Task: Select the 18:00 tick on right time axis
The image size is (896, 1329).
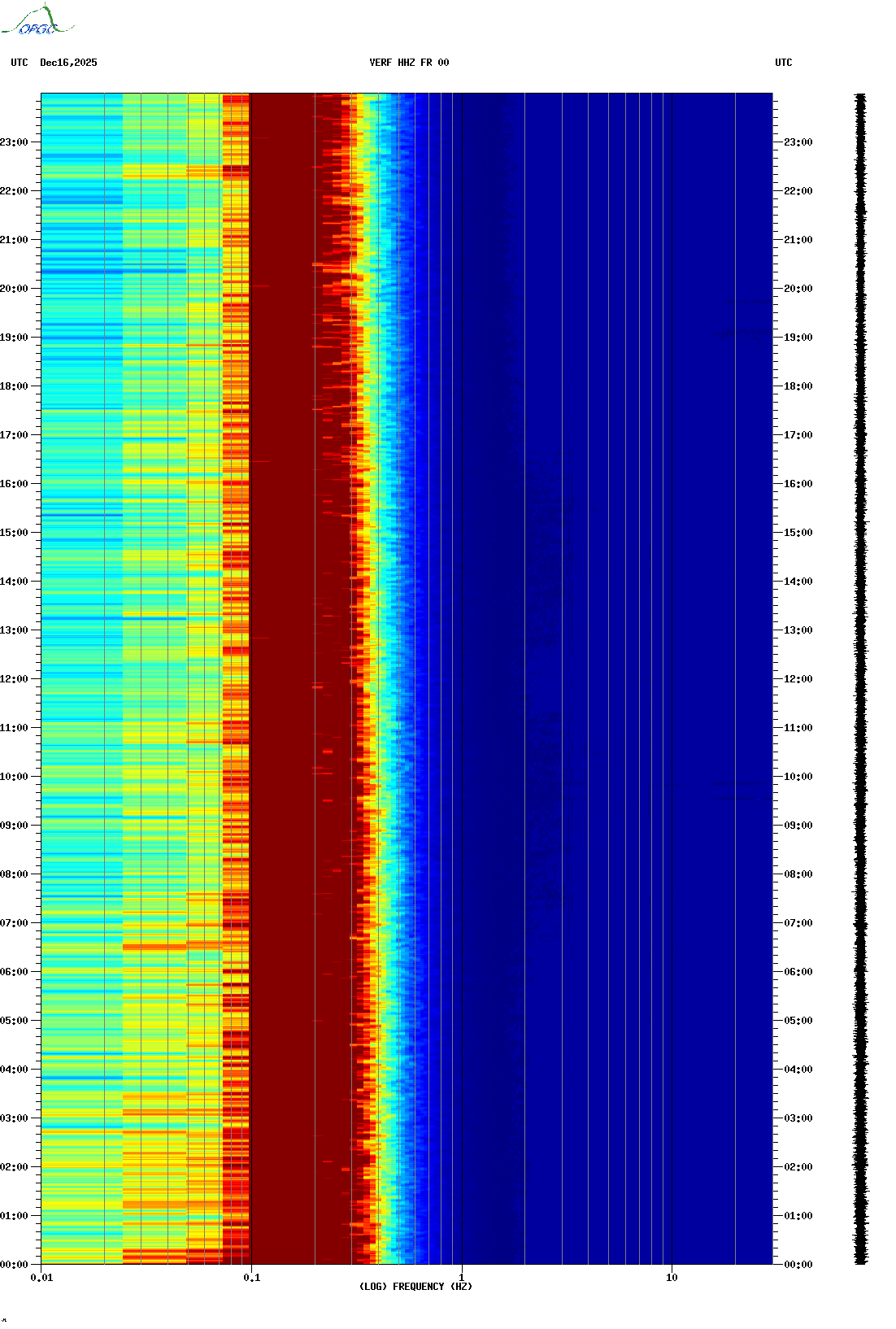Action: [797, 386]
